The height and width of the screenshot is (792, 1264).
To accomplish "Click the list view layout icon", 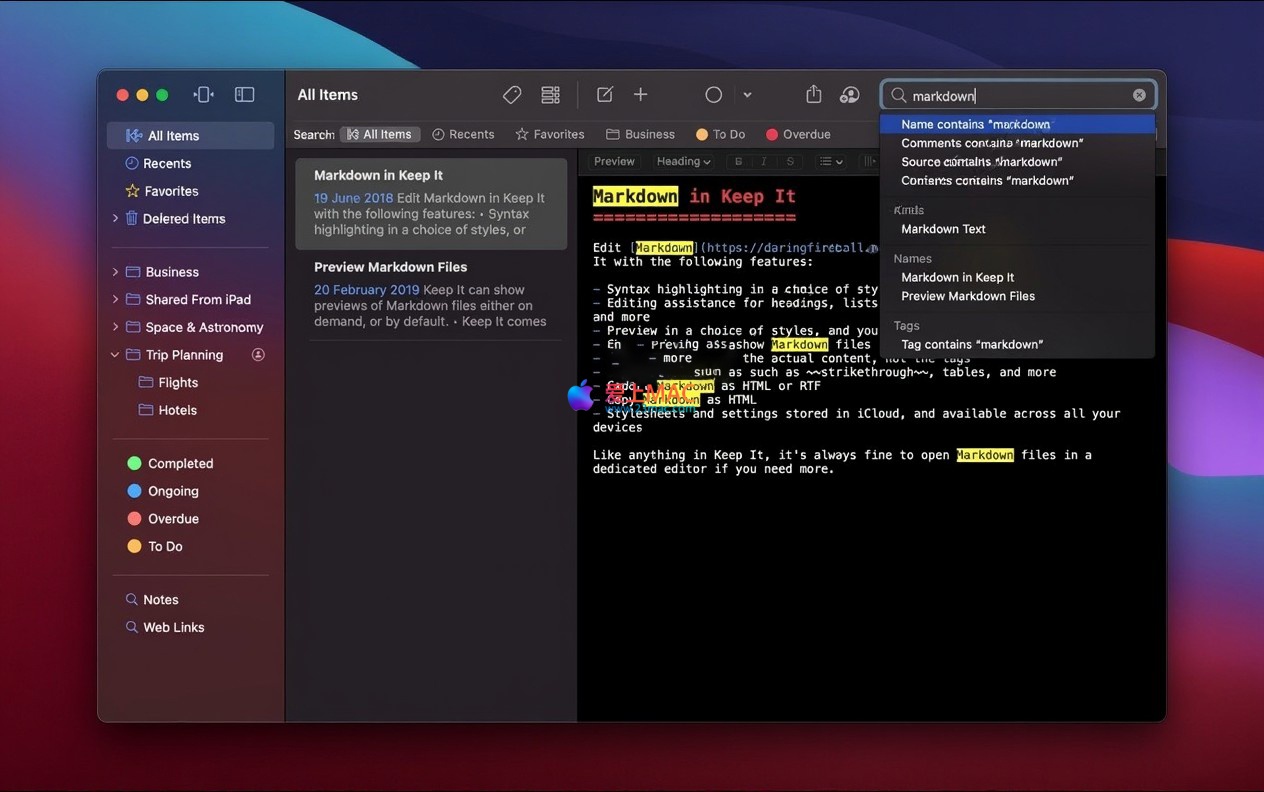I will click(x=550, y=95).
